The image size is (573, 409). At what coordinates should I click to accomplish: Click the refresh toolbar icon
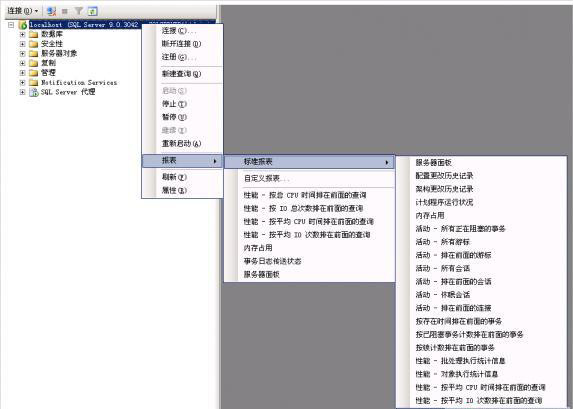point(93,11)
